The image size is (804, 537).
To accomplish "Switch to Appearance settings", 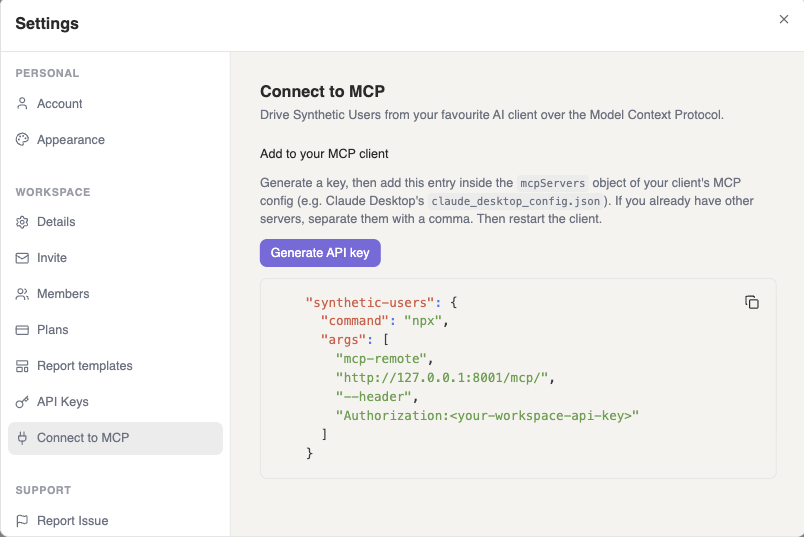I will coord(115,140).
